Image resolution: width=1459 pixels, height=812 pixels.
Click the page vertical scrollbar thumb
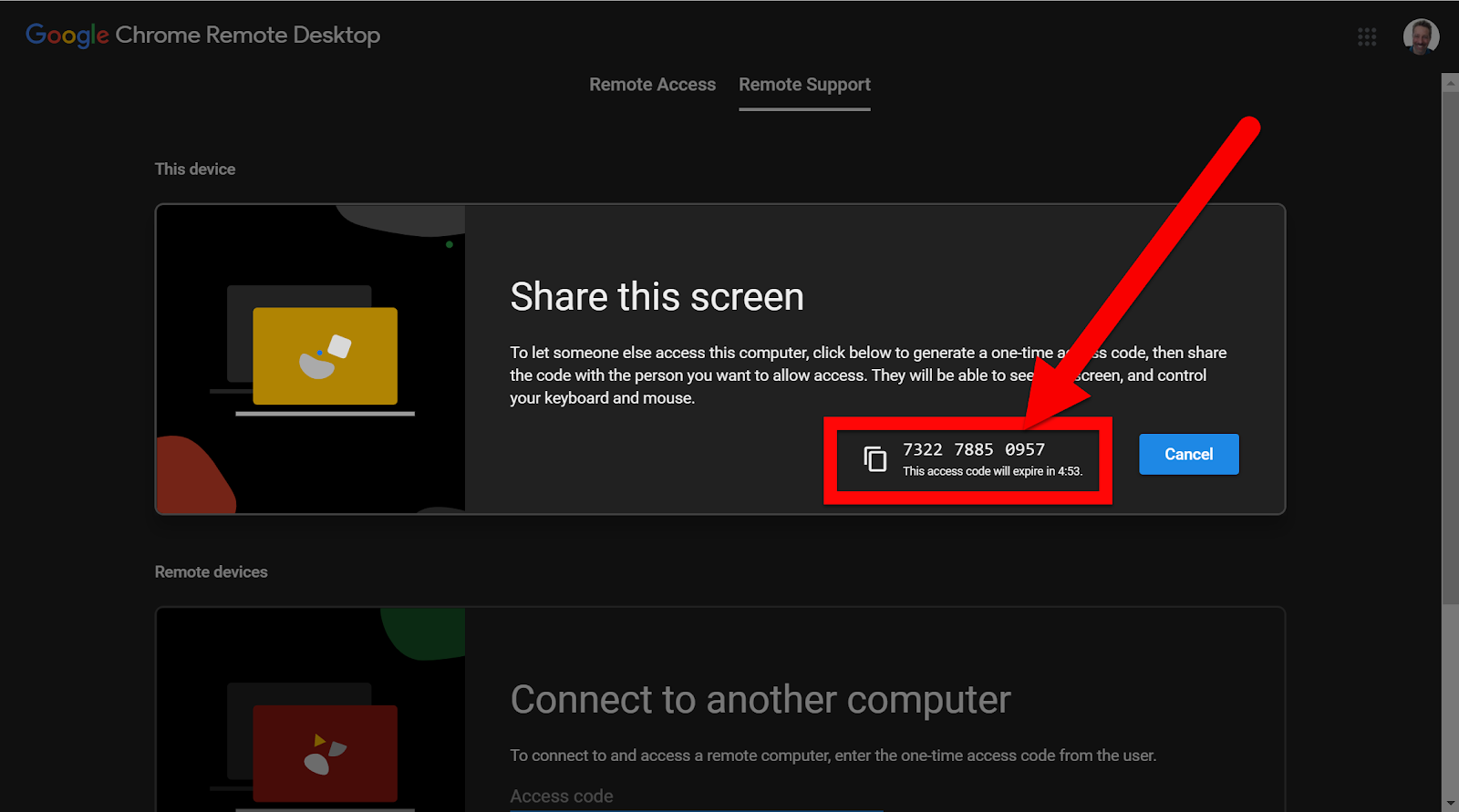1450,346
